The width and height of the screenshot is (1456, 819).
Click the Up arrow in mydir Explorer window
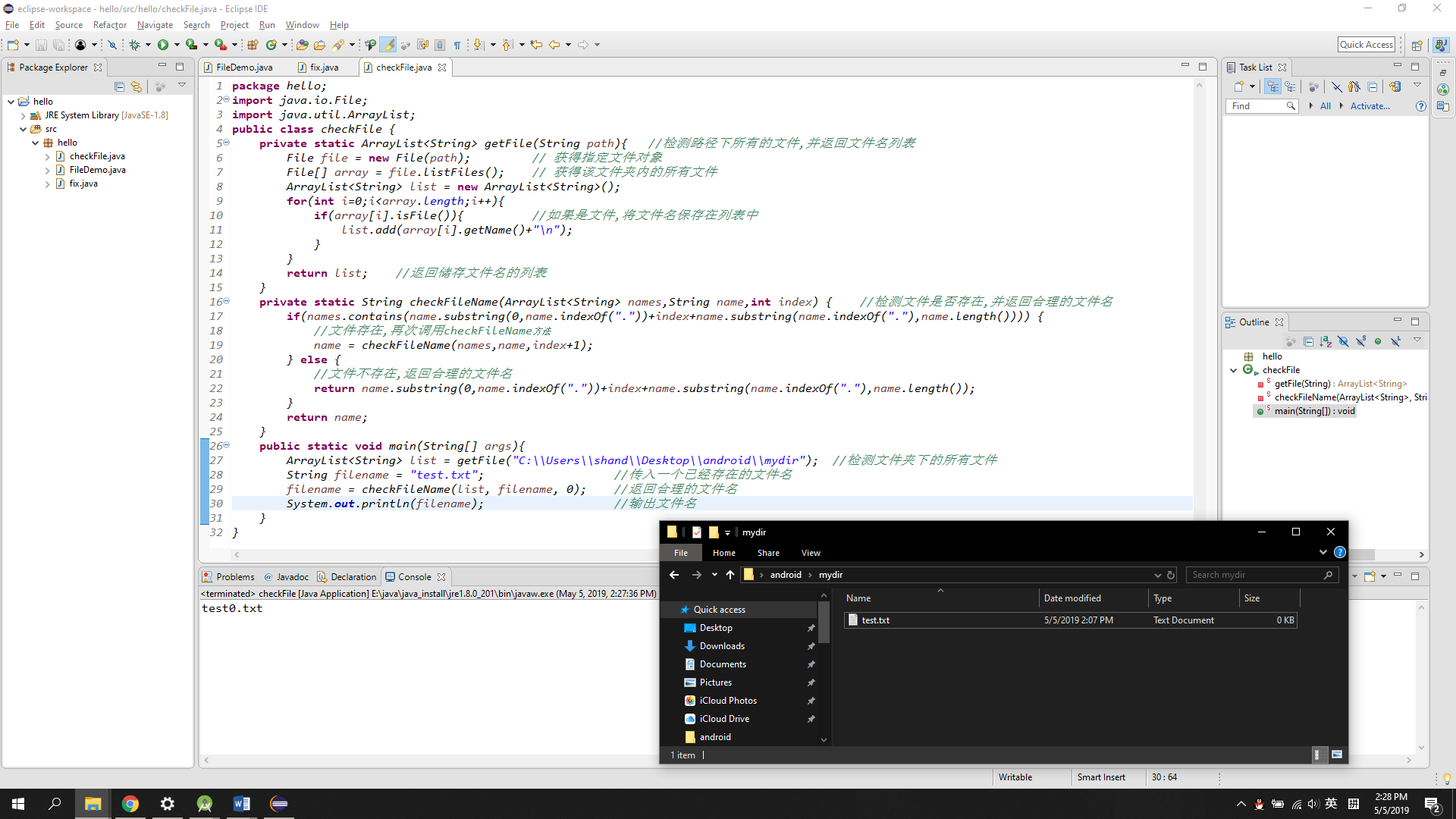click(730, 575)
